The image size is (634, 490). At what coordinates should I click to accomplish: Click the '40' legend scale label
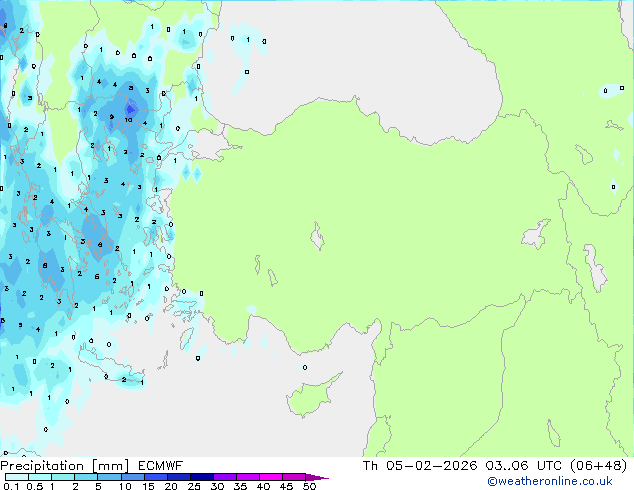(263, 486)
